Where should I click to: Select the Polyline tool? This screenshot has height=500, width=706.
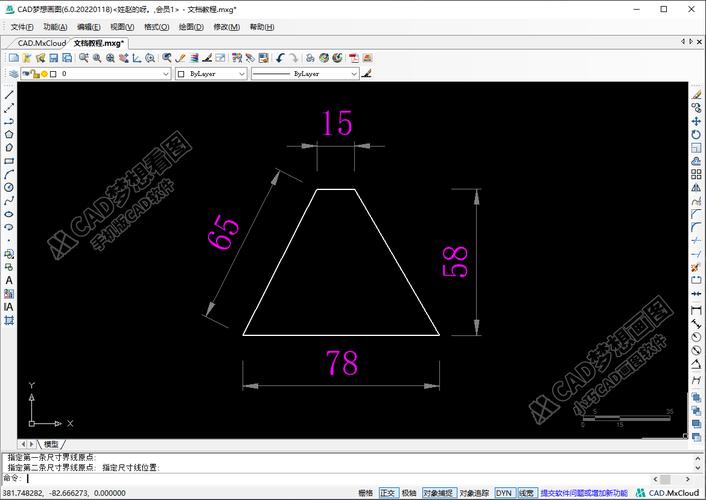click(x=9, y=121)
